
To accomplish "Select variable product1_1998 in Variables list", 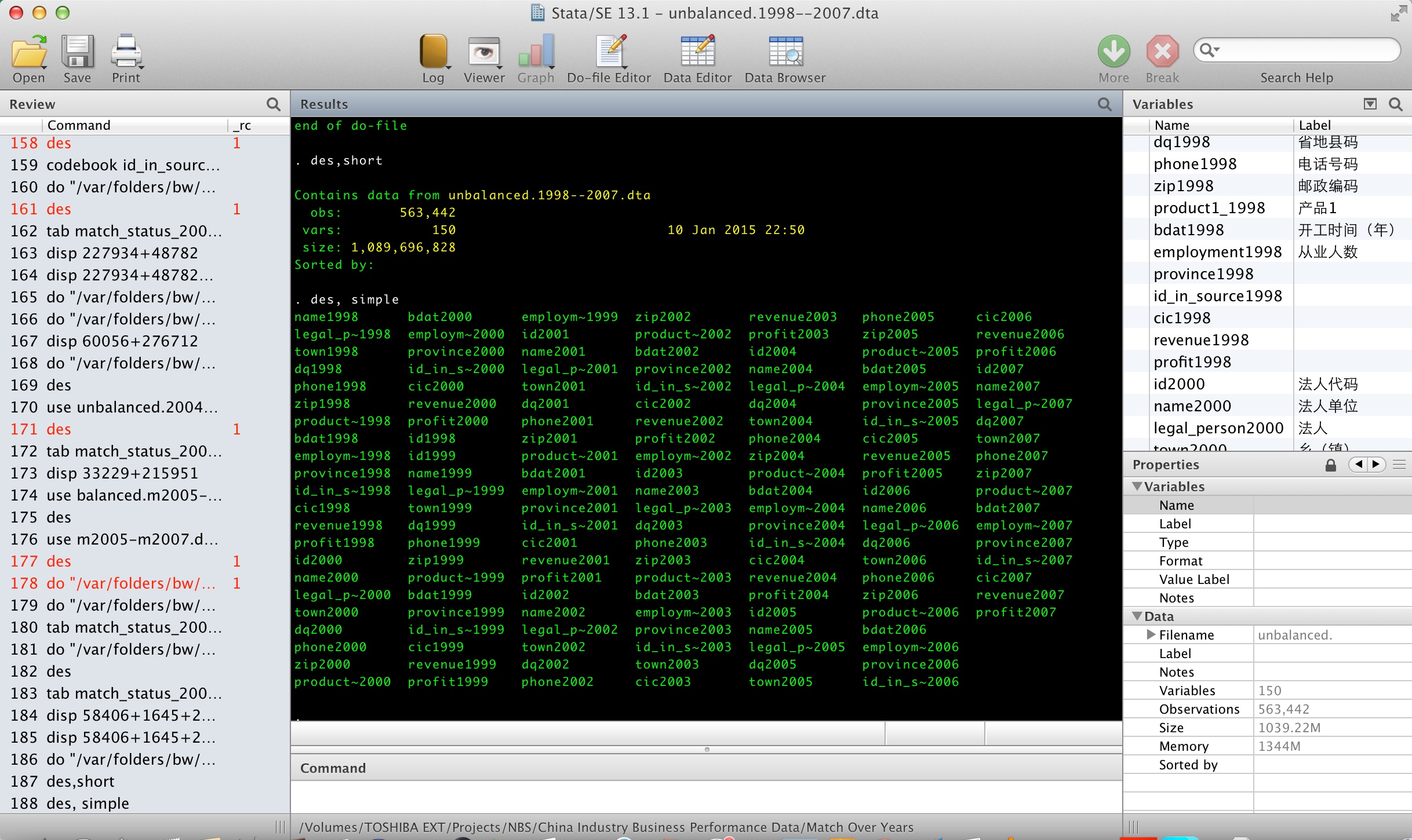I will (1267, 208).
